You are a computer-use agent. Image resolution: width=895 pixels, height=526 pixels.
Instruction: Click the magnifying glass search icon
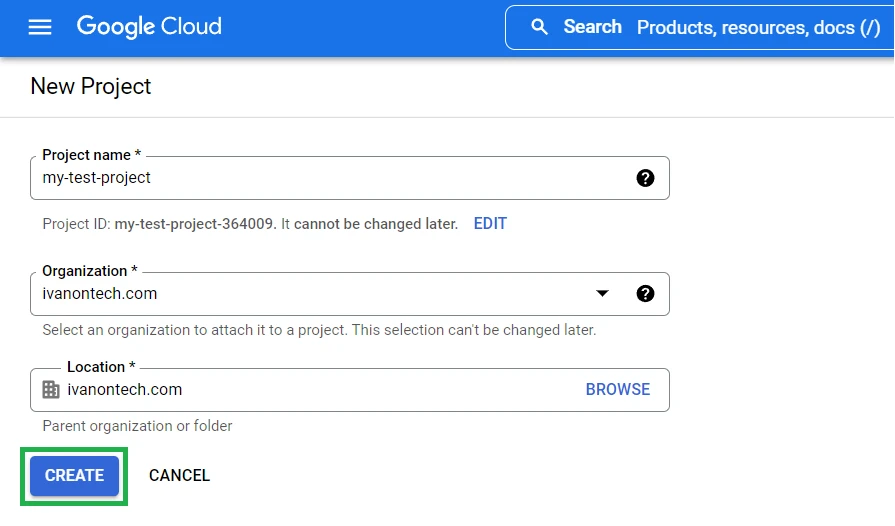click(x=539, y=27)
